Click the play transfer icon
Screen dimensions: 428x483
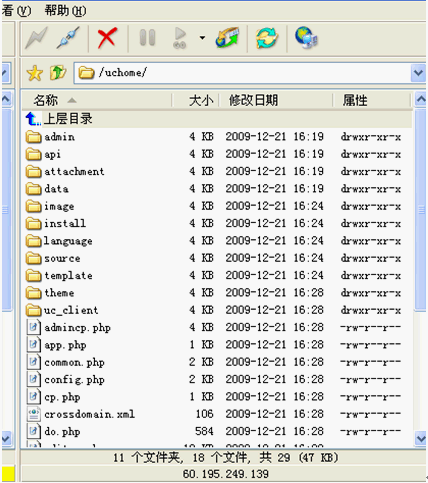coord(180,38)
